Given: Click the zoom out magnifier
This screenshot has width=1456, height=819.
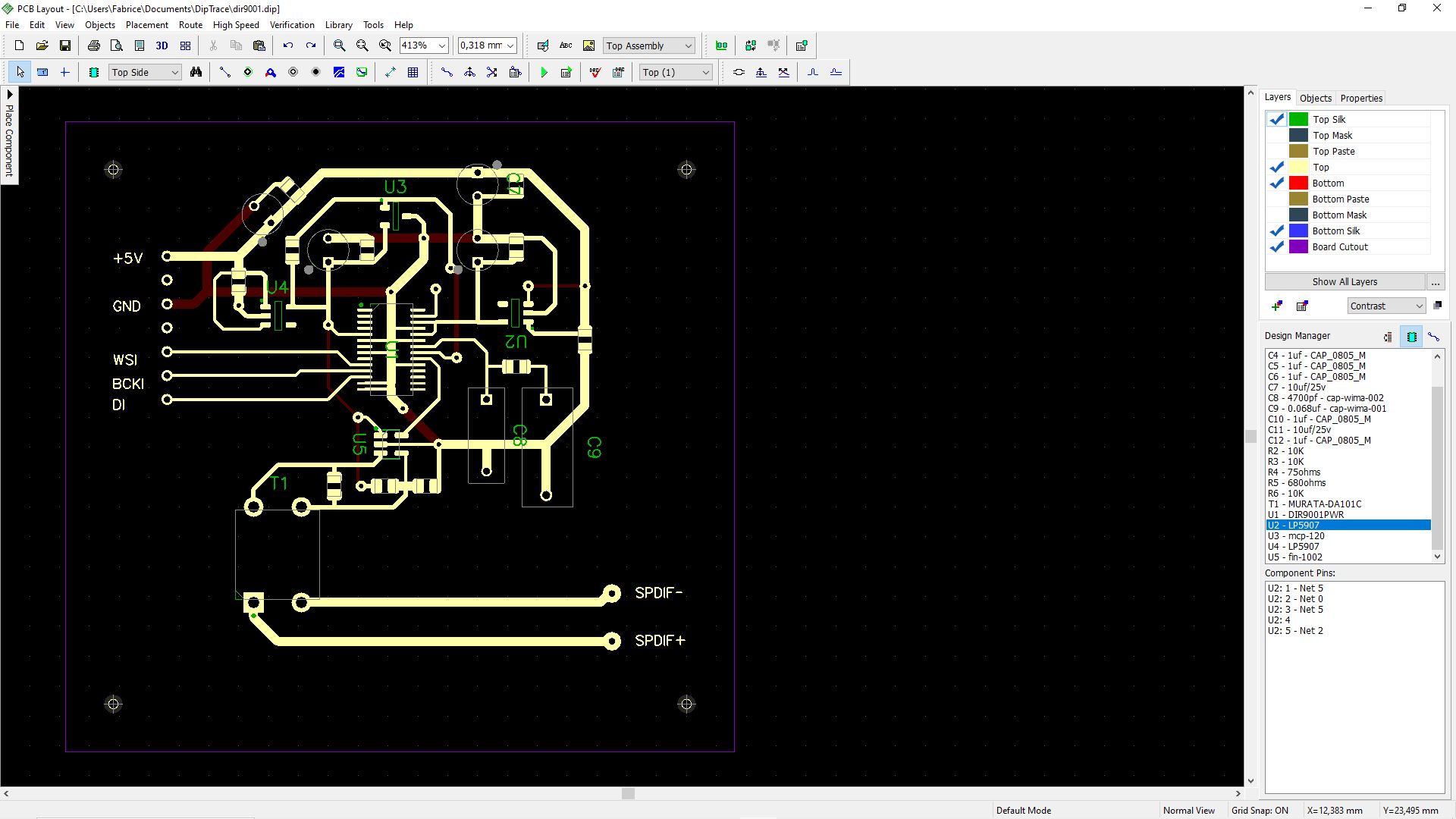Looking at the screenshot, I should pos(362,45).
